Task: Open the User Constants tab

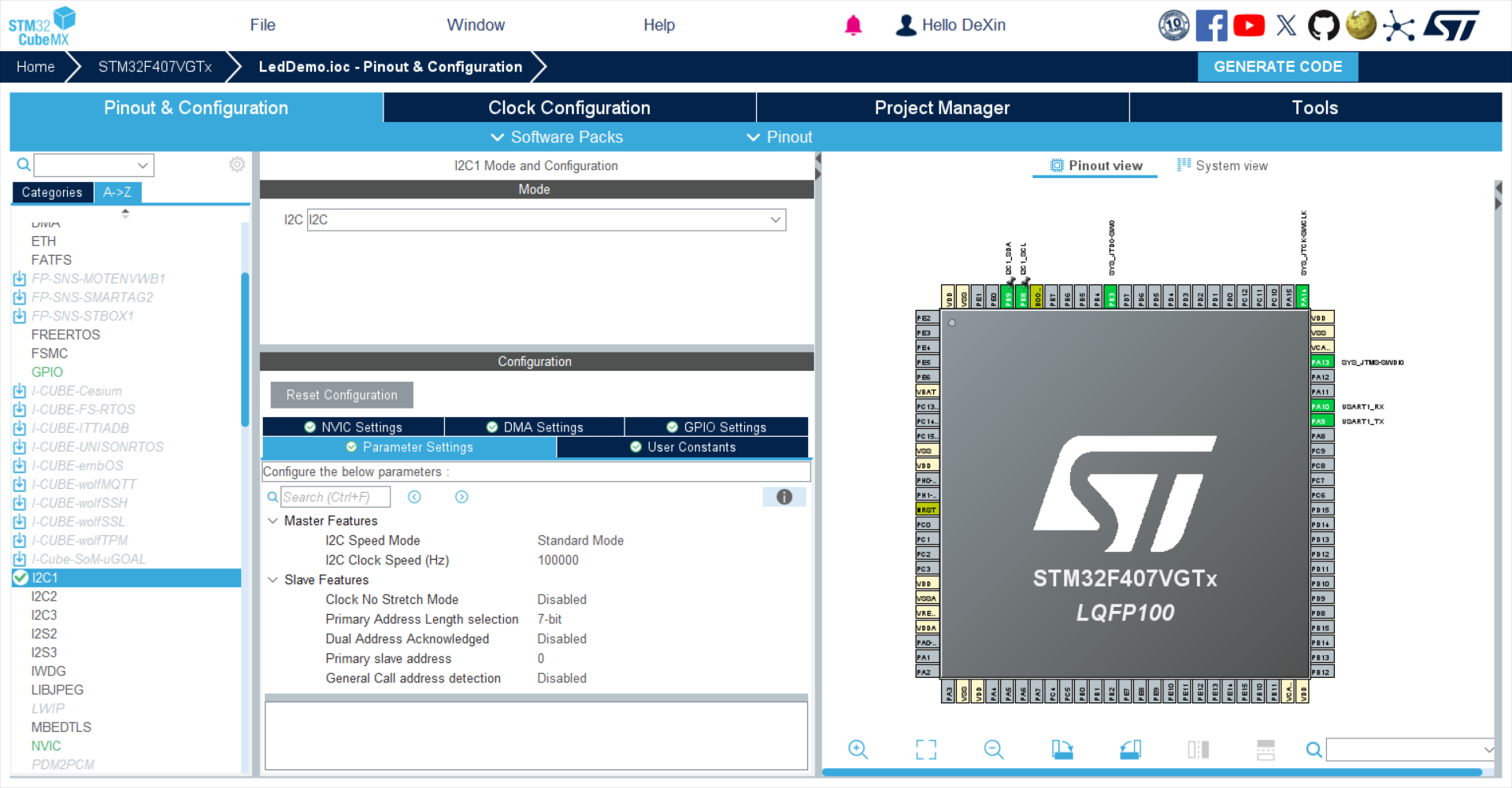Action: [683, 447]
